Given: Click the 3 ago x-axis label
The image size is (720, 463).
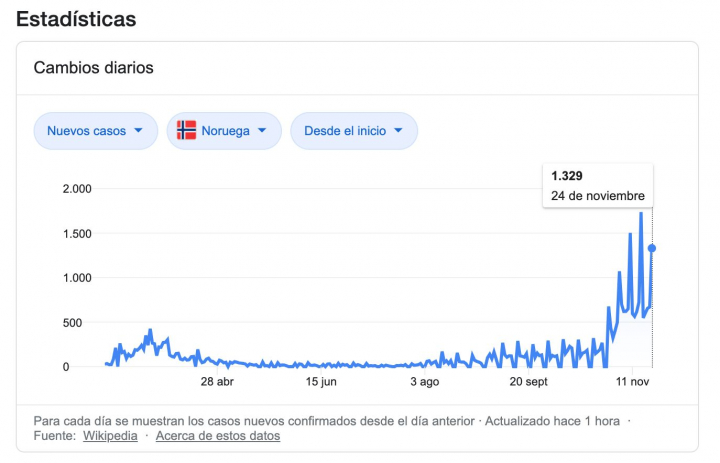Looking at the screenshot, I should (x=424, y=382).
